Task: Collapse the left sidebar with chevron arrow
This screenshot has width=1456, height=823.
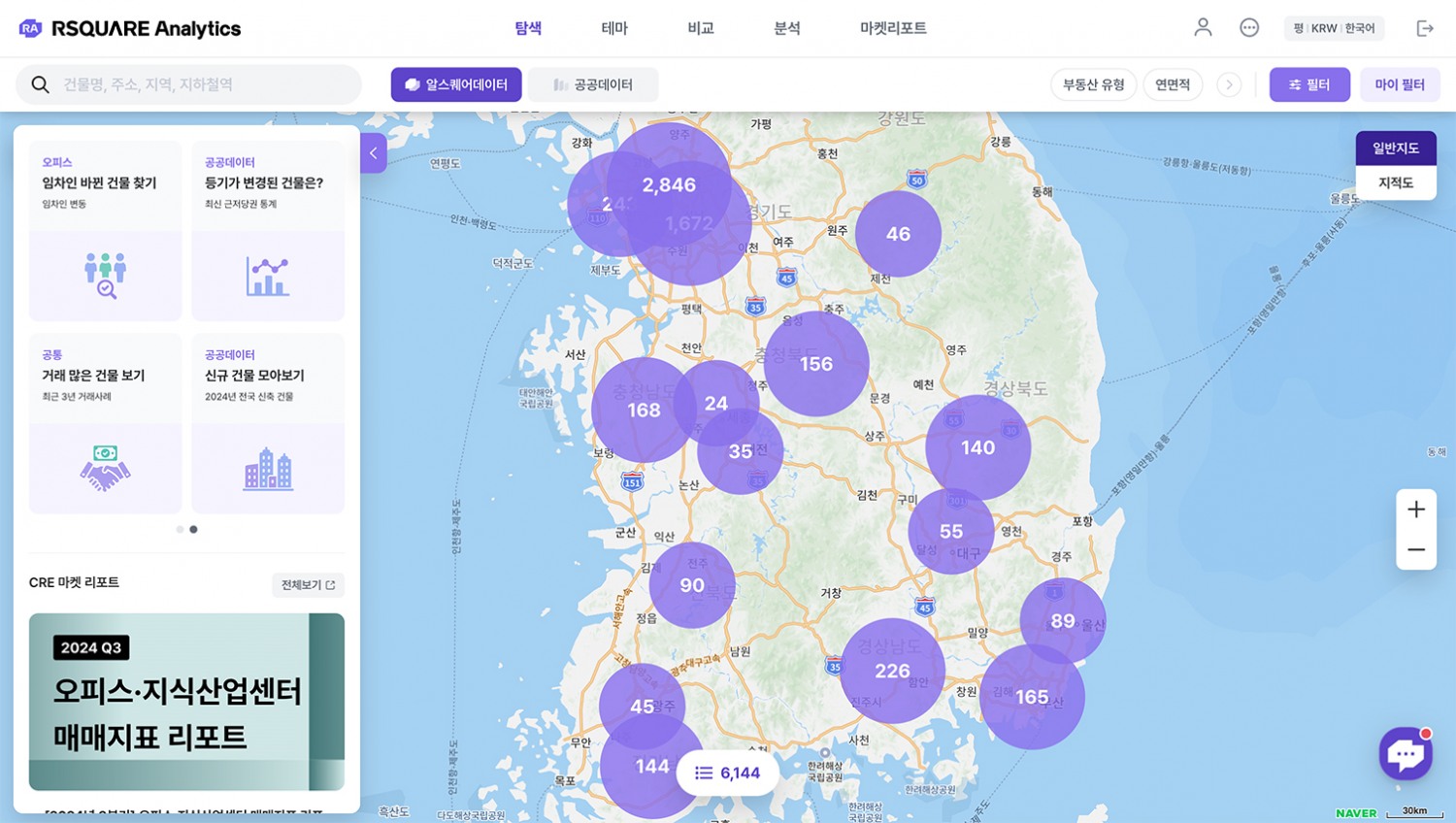Action: click(x=372, y=152)
